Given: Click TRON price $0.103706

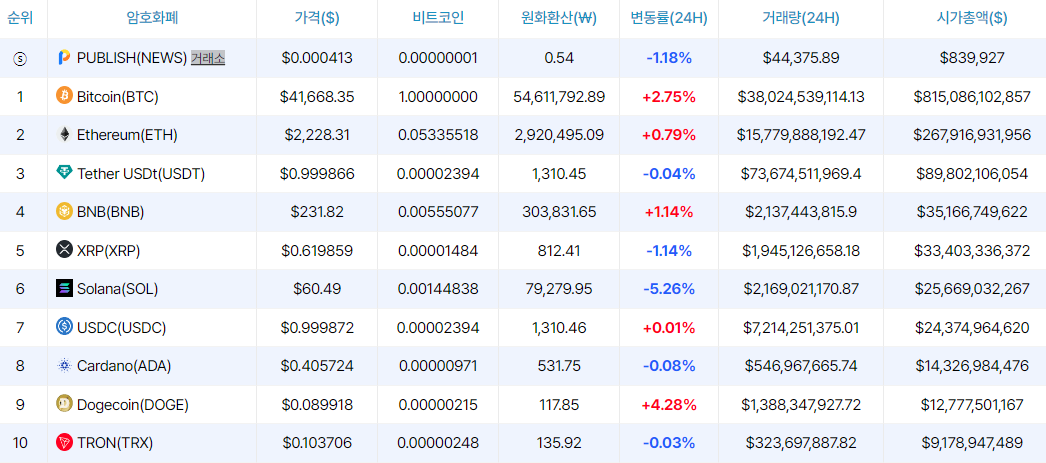Looking at the screenshot, I should tap(317, 442).
